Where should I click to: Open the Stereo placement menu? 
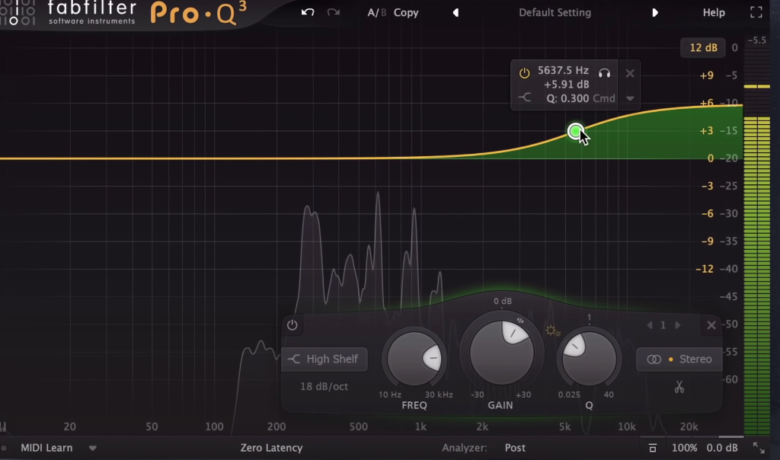click(679, 359)
